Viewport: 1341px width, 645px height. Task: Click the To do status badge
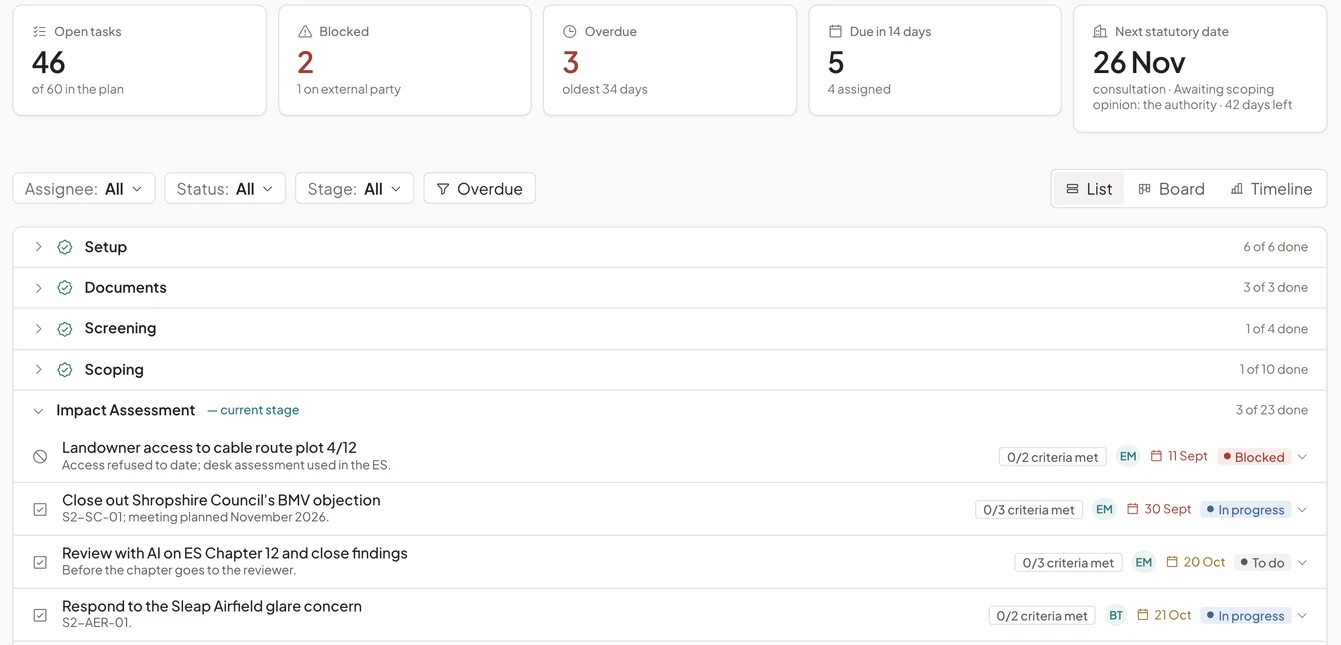[1263, 563]
